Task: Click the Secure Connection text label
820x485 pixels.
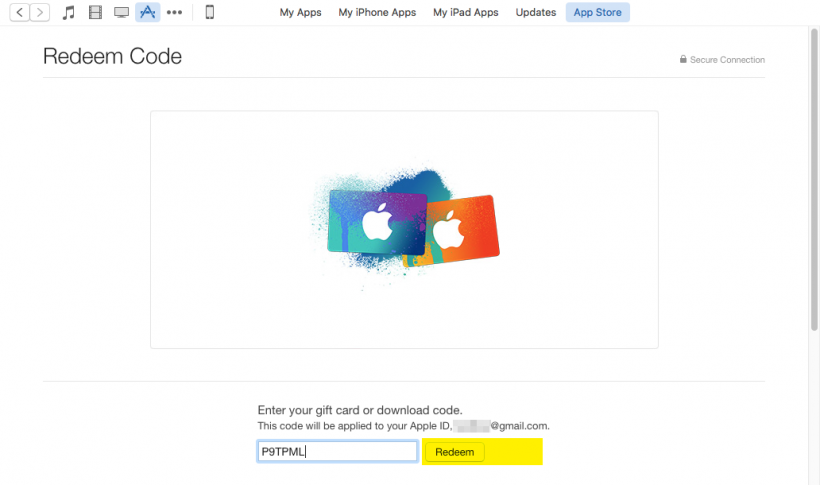Action: pyautogui.click(x=727, y=60)
